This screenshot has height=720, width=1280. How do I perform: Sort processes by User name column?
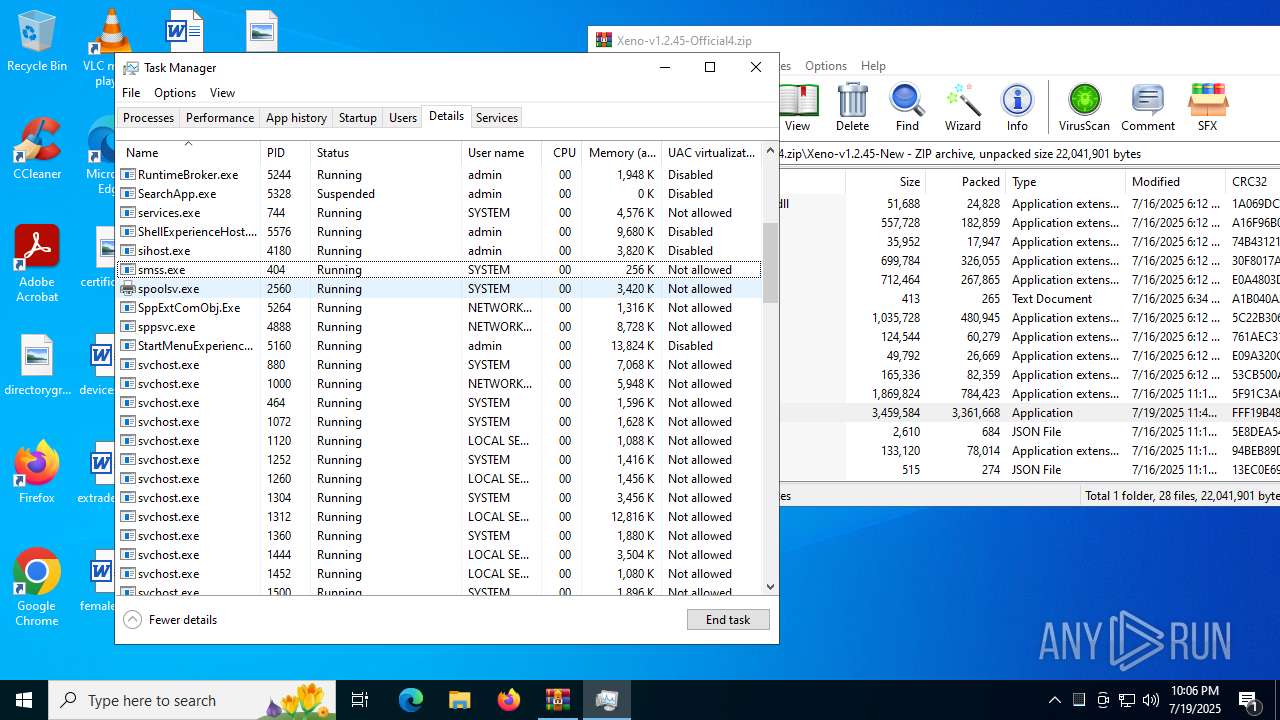coord(502,153)
